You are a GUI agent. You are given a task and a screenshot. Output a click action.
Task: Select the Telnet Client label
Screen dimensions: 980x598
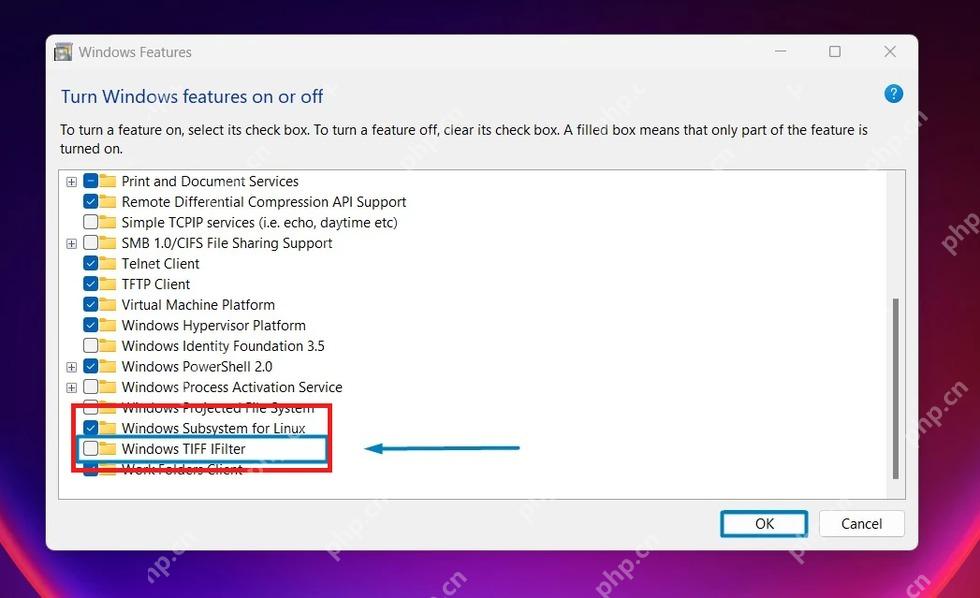tap(161, 264)
